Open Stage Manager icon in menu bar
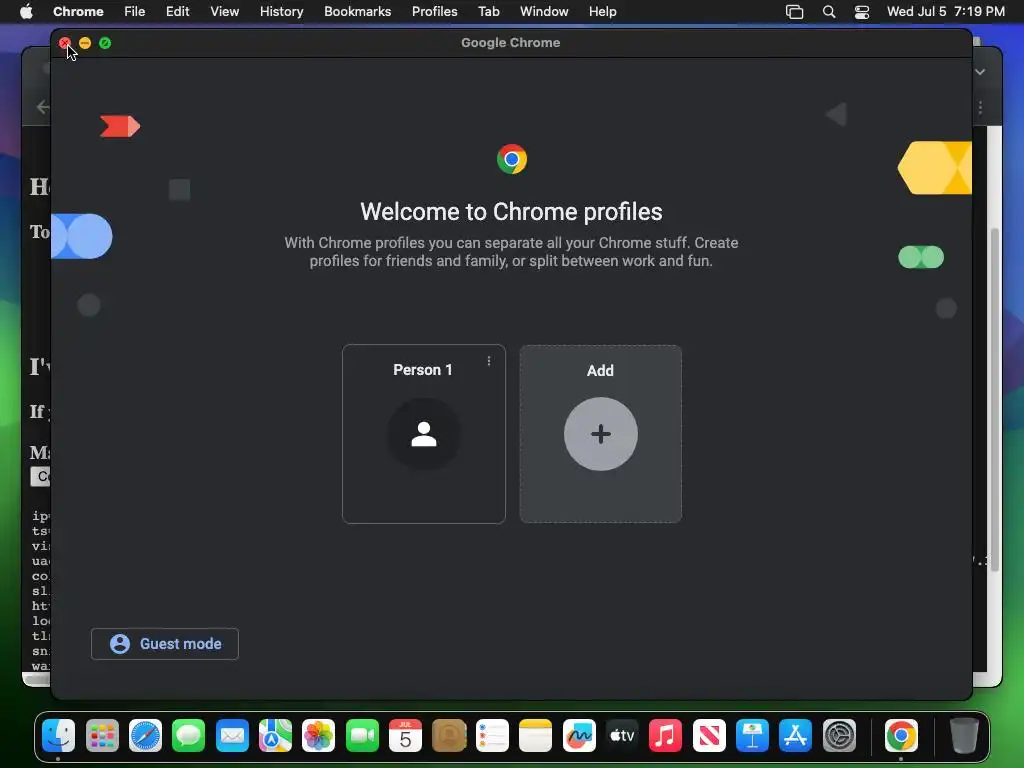 [795, 12]
